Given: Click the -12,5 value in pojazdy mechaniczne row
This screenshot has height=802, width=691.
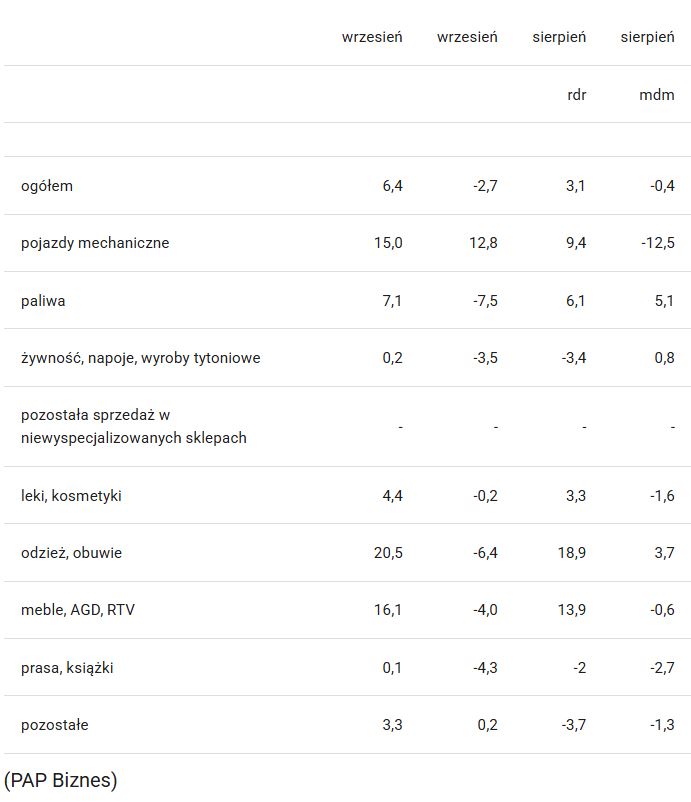Looking at the screenshot, I should coord(658,243).
